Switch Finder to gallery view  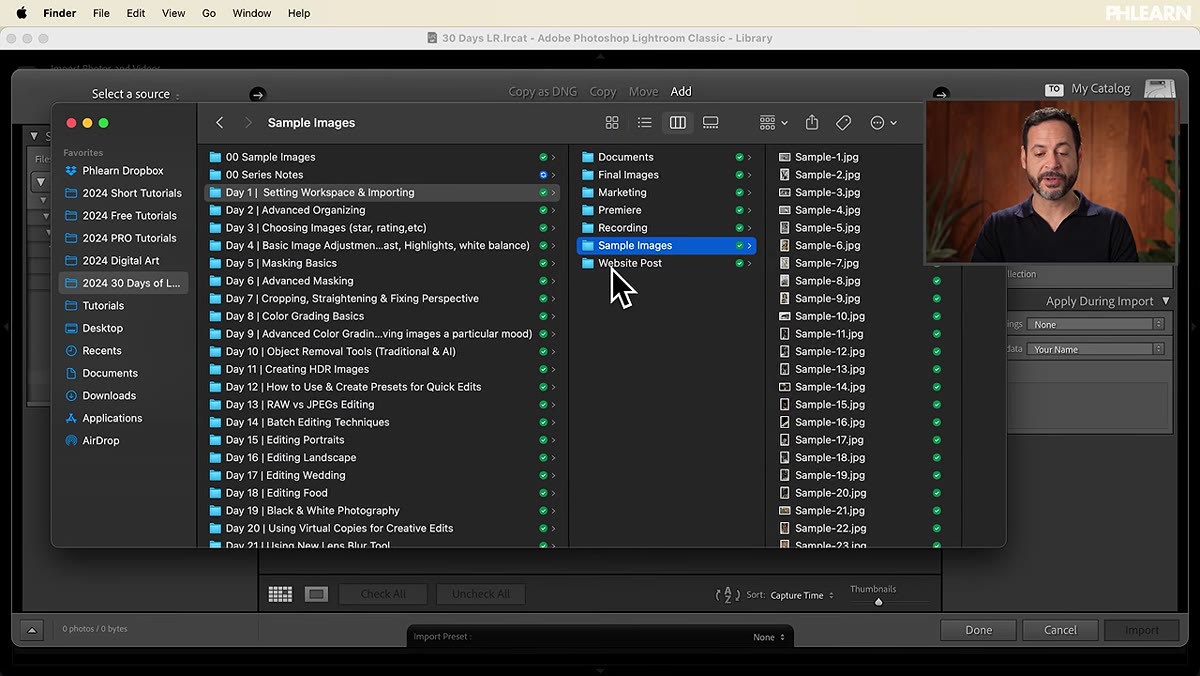711,123
